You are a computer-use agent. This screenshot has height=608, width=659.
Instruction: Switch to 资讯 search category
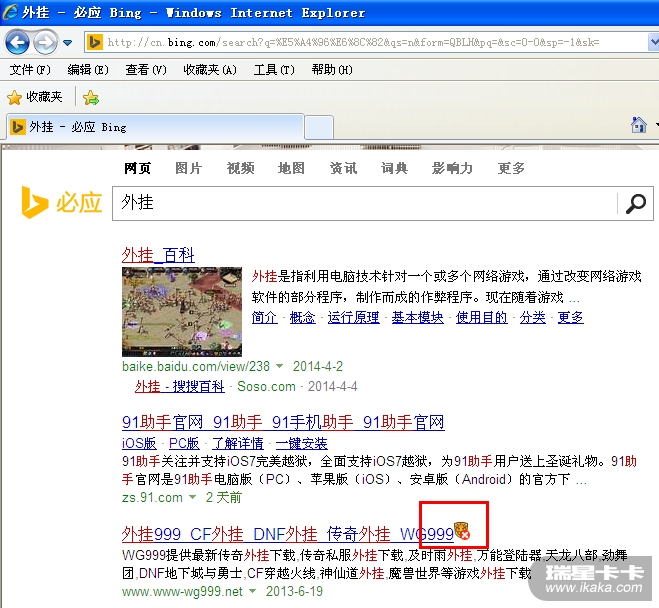click(343, 168)
